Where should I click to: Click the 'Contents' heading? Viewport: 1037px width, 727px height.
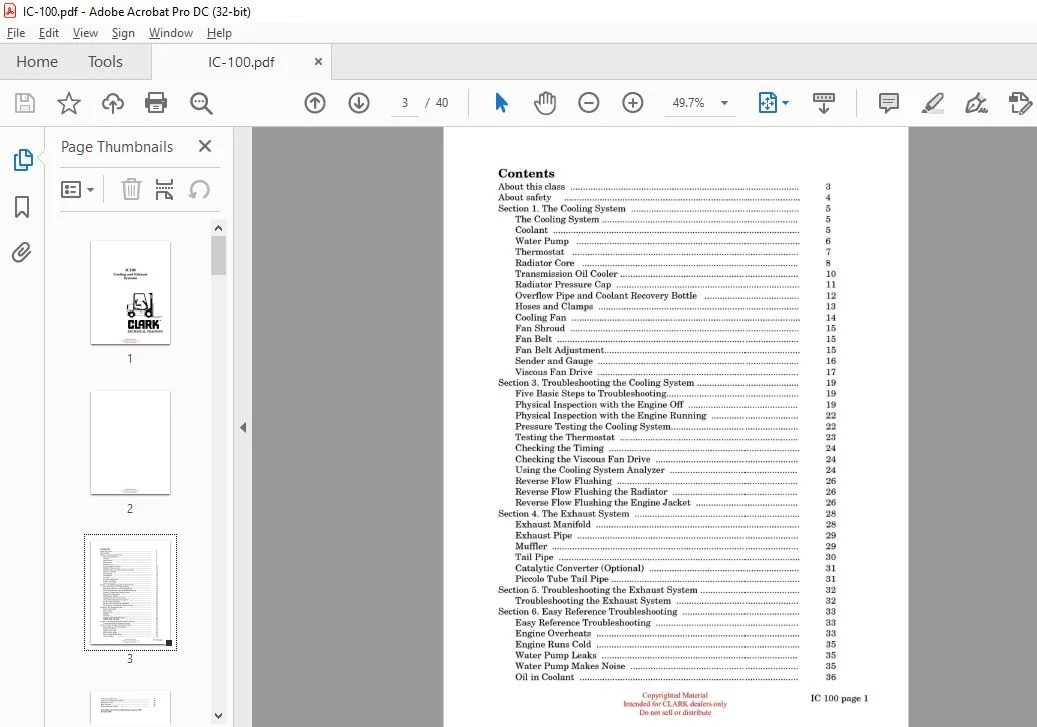point(526,173)
